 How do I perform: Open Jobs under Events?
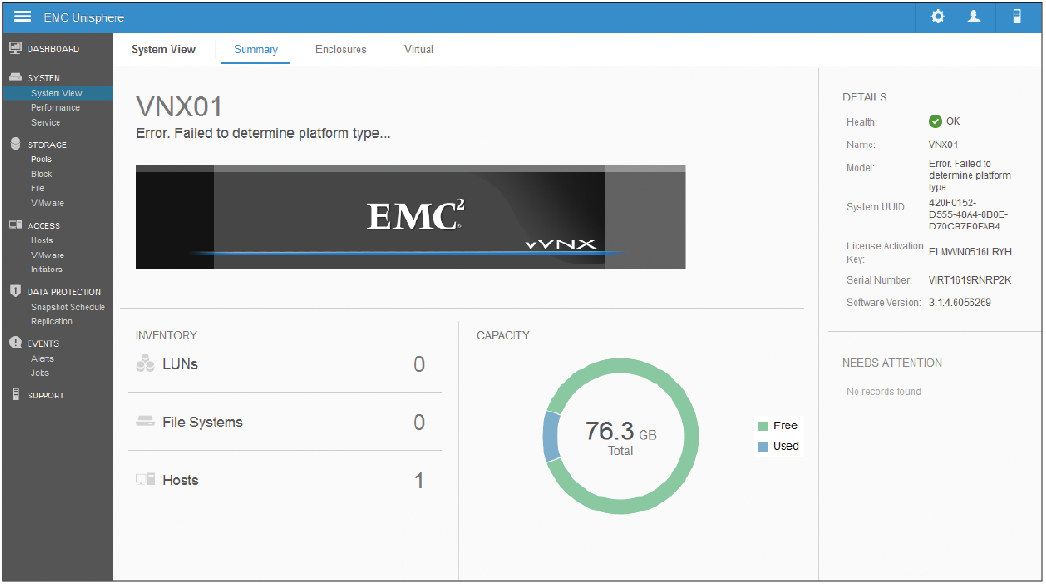click(39, 373)
